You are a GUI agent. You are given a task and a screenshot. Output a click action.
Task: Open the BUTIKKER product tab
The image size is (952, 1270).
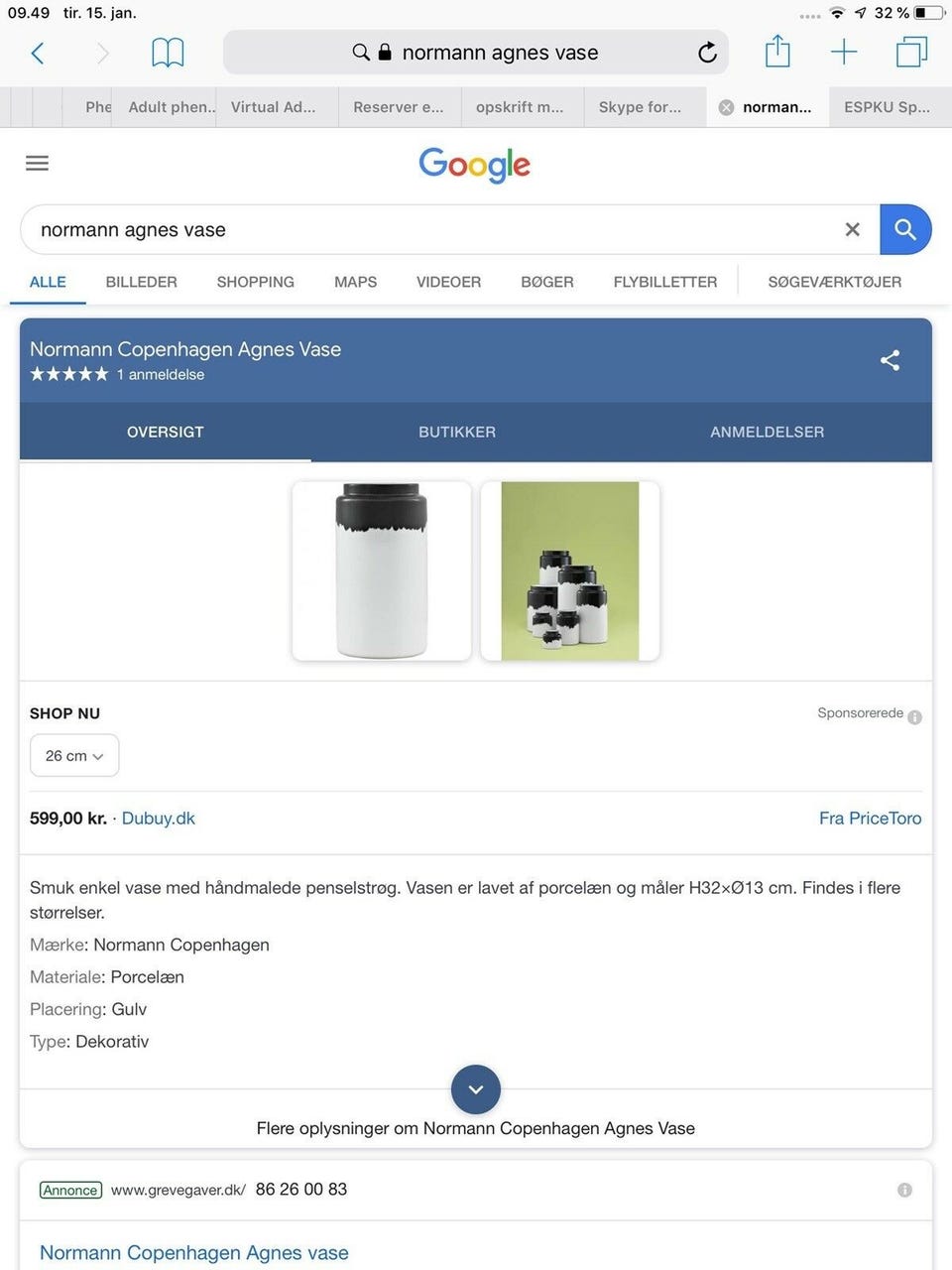[x=457, y=432]
